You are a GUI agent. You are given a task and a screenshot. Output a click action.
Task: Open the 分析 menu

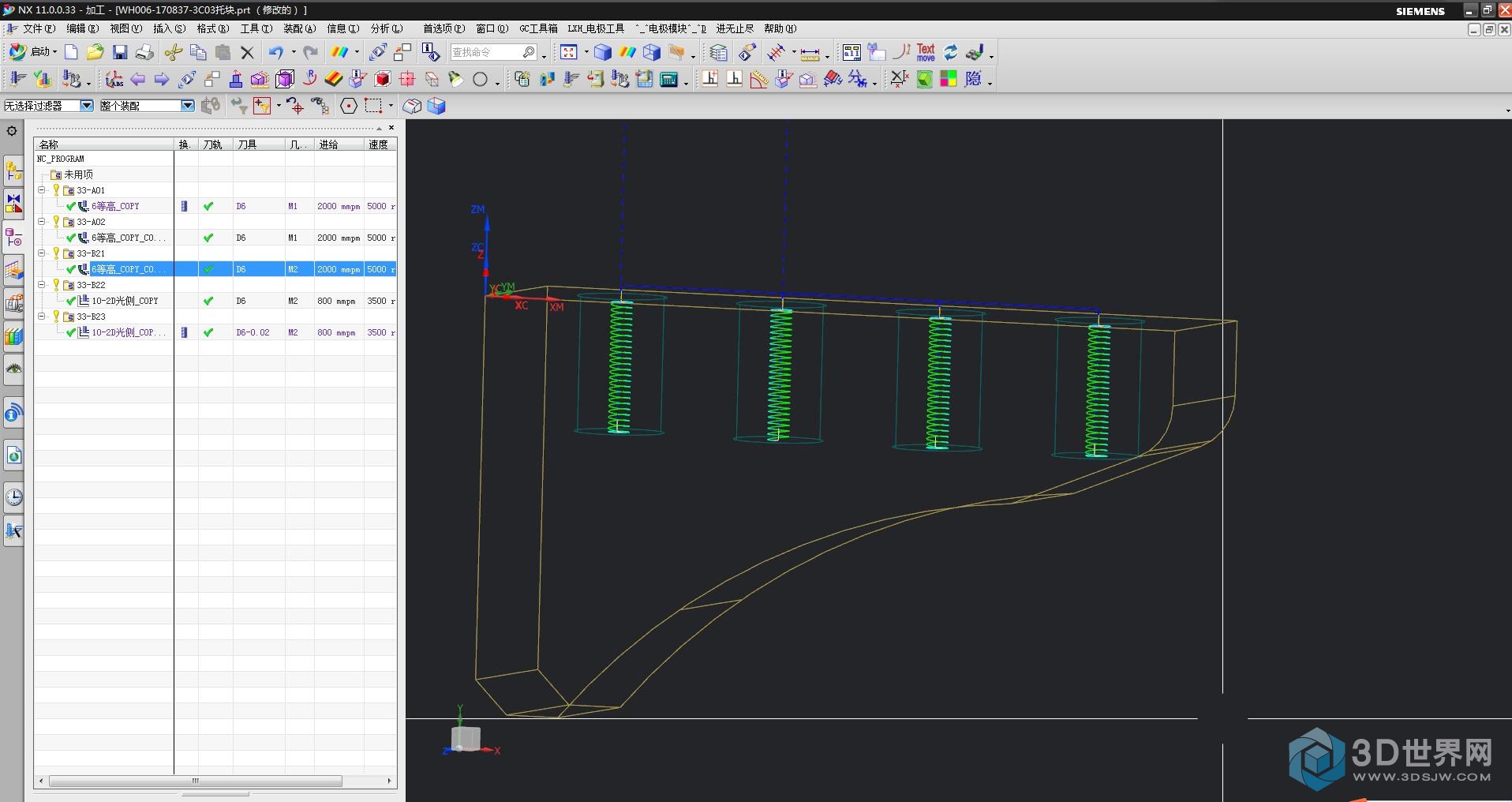click(386, 28)
